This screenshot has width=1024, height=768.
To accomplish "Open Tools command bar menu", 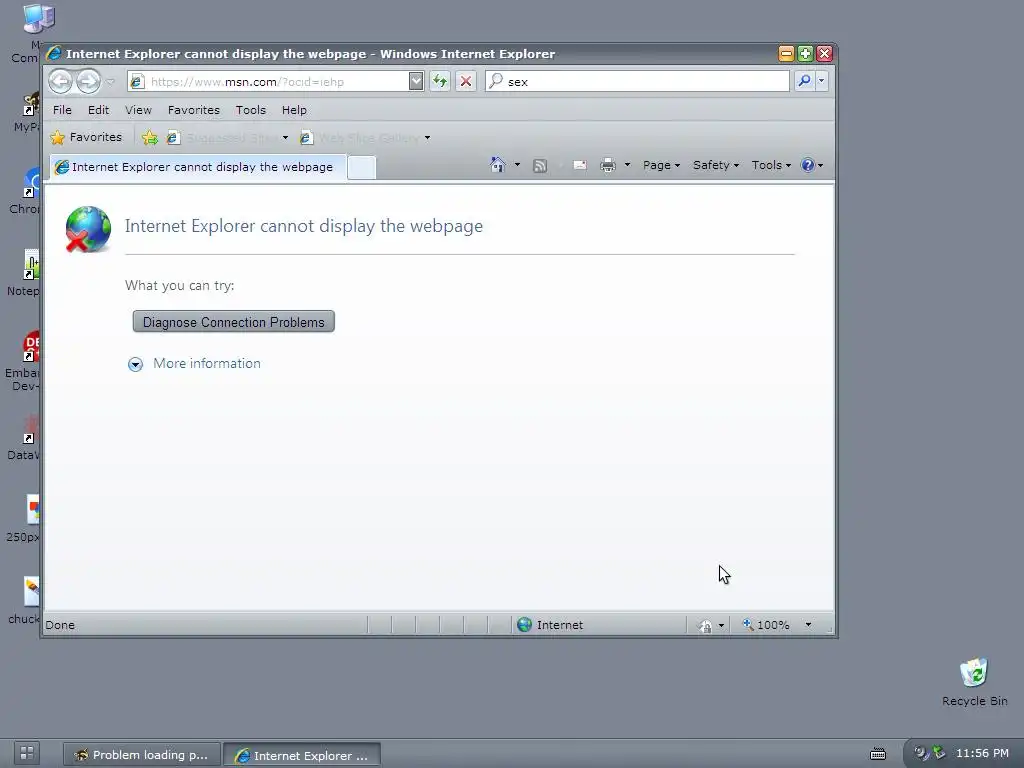I will pos(771,165).
